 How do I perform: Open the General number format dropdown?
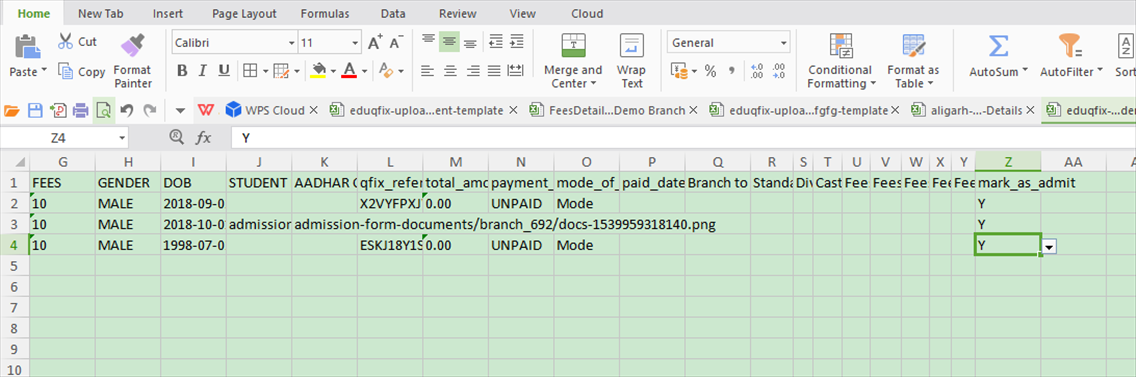pyautogui.click(x=784, y=43)
